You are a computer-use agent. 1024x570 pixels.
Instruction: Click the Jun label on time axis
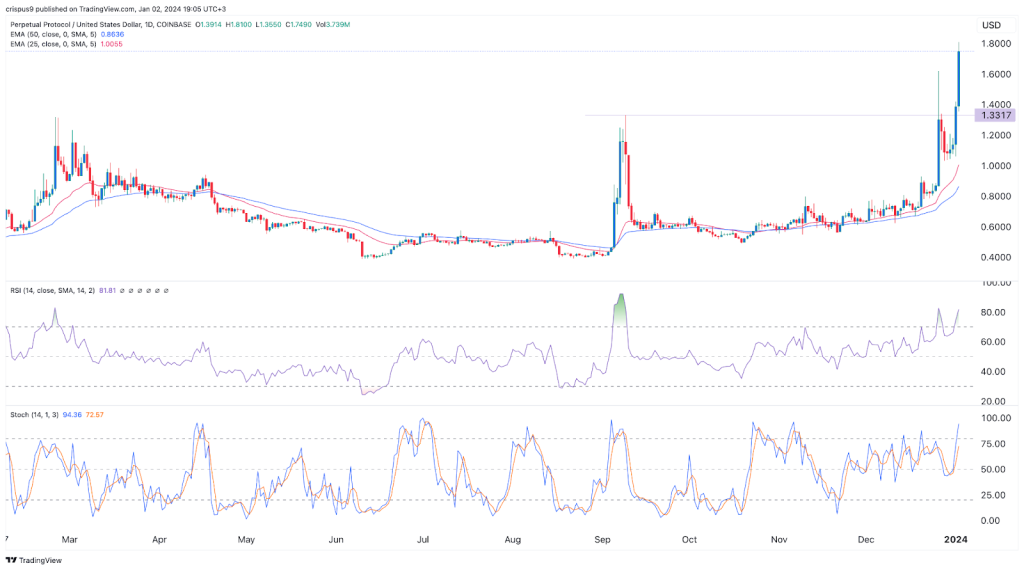pos(336,540)
